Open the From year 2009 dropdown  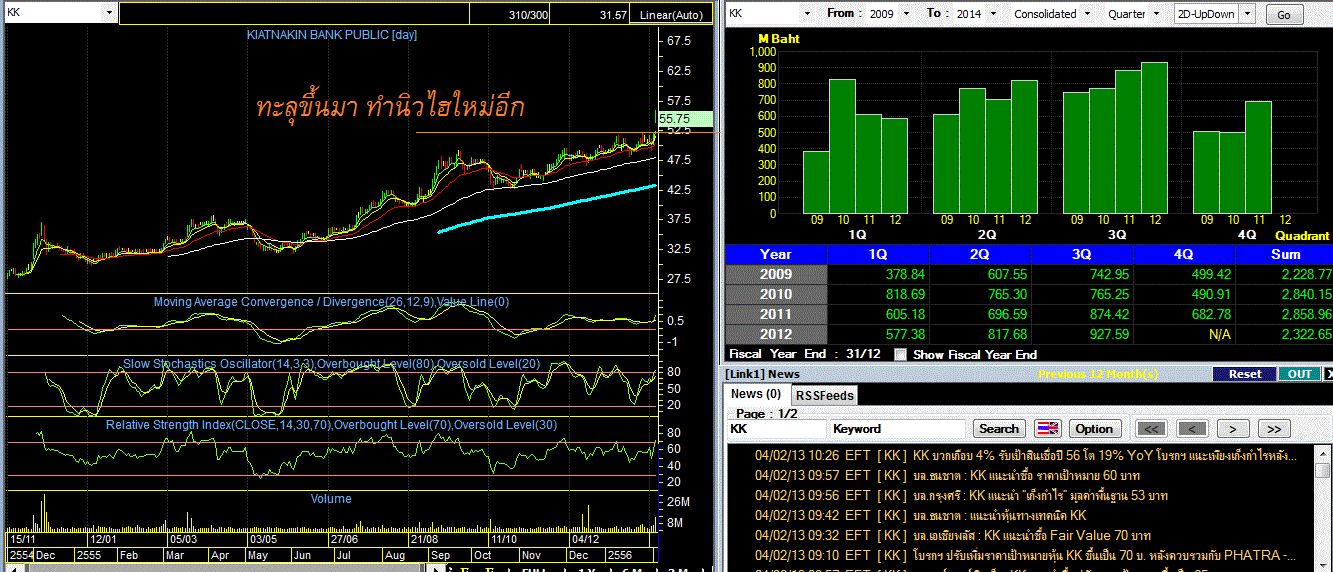(x=906, y=14)
